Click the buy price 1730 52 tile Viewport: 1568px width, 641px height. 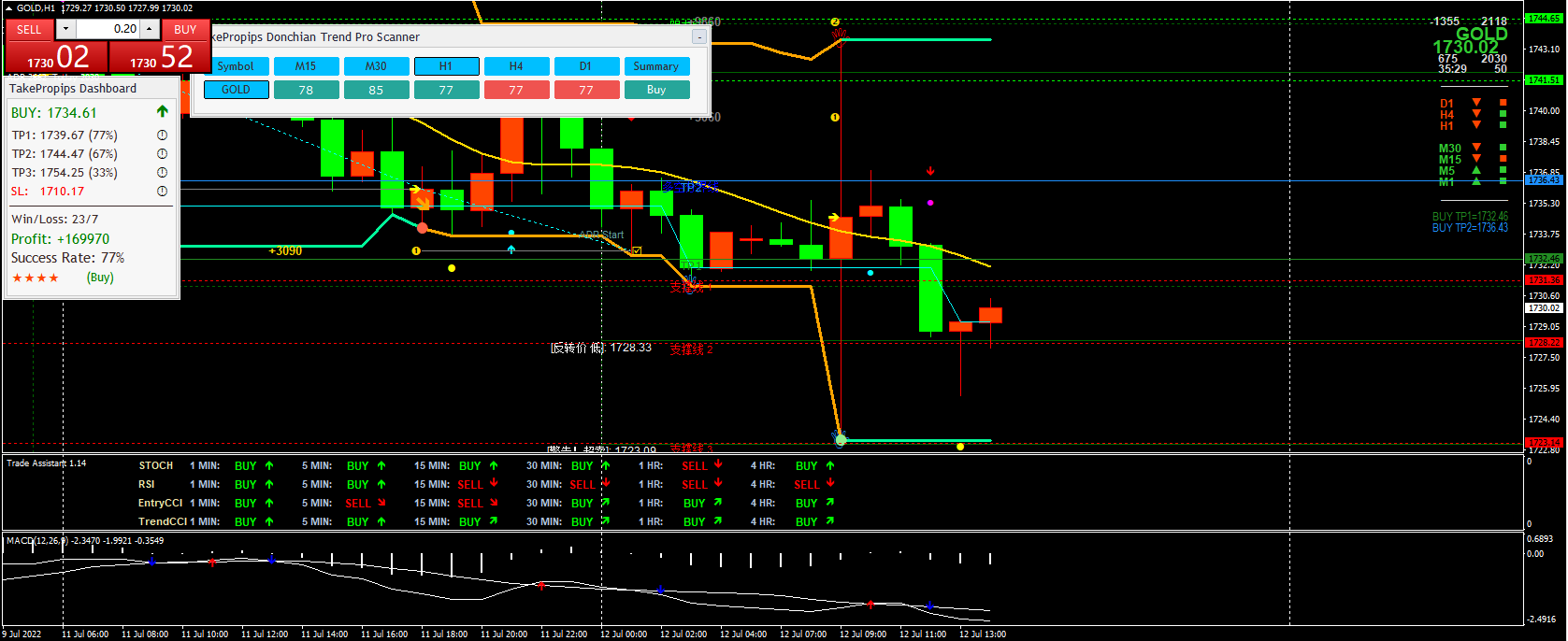160,56
